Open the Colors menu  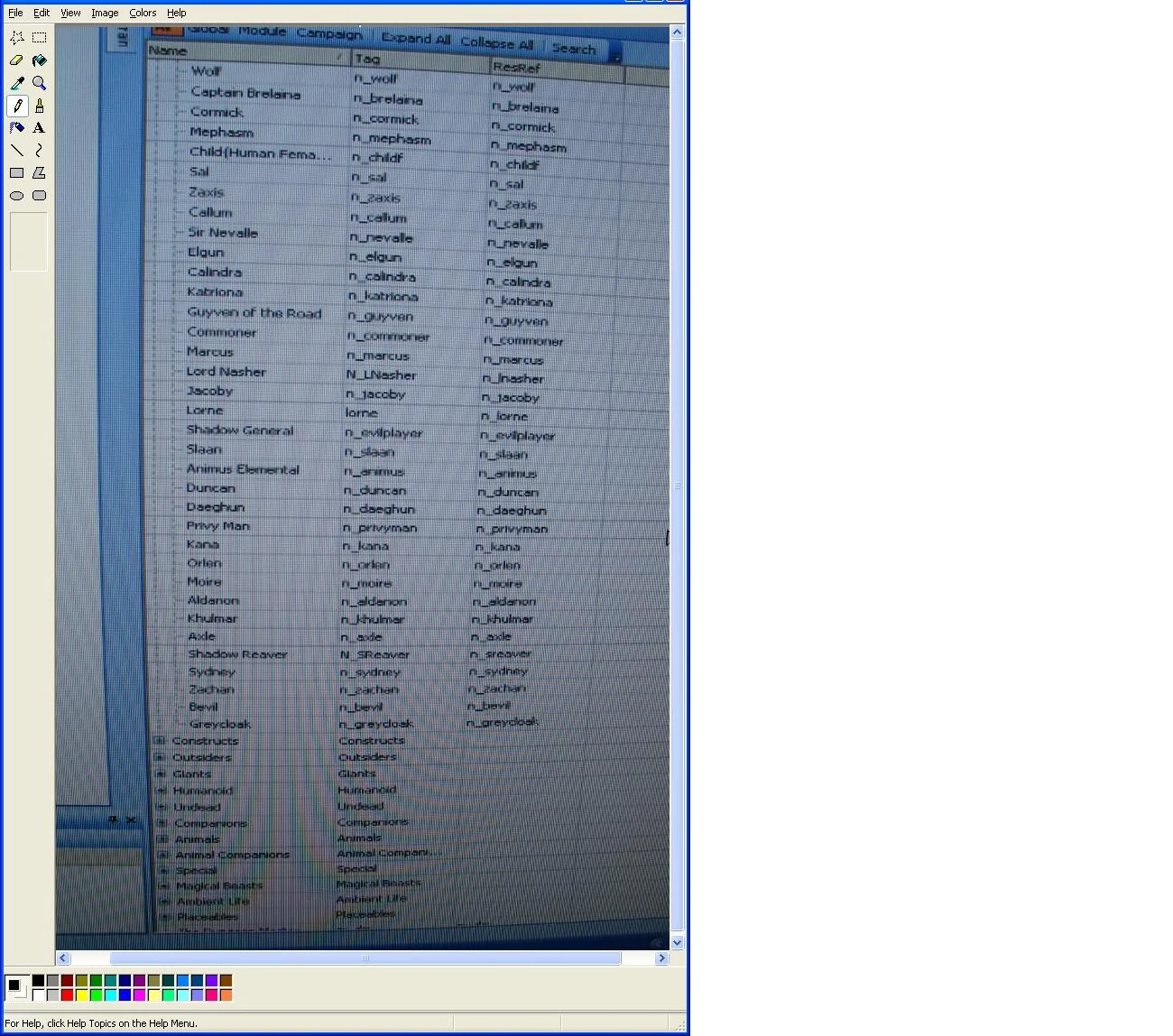[143, 13]
